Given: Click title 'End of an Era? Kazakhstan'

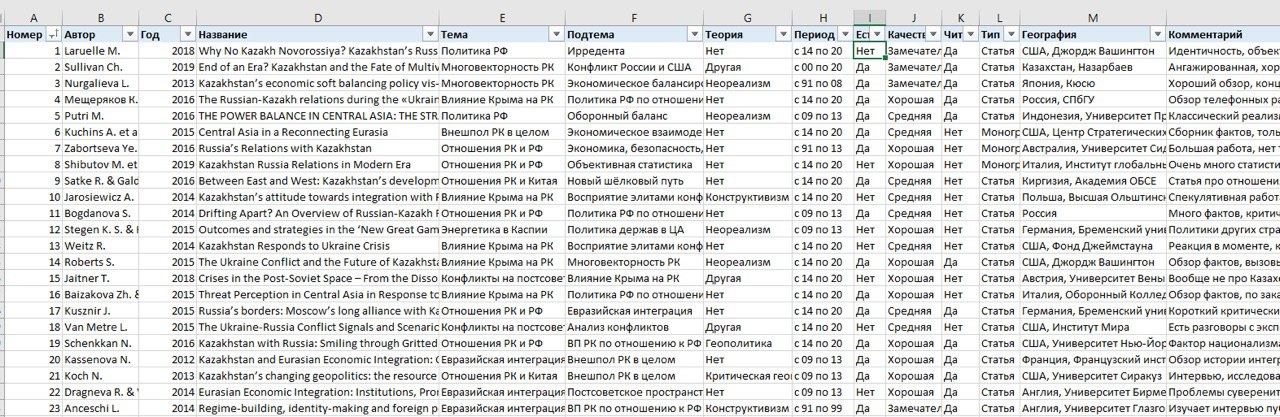Looking at the screenshot, I should 317,67.
